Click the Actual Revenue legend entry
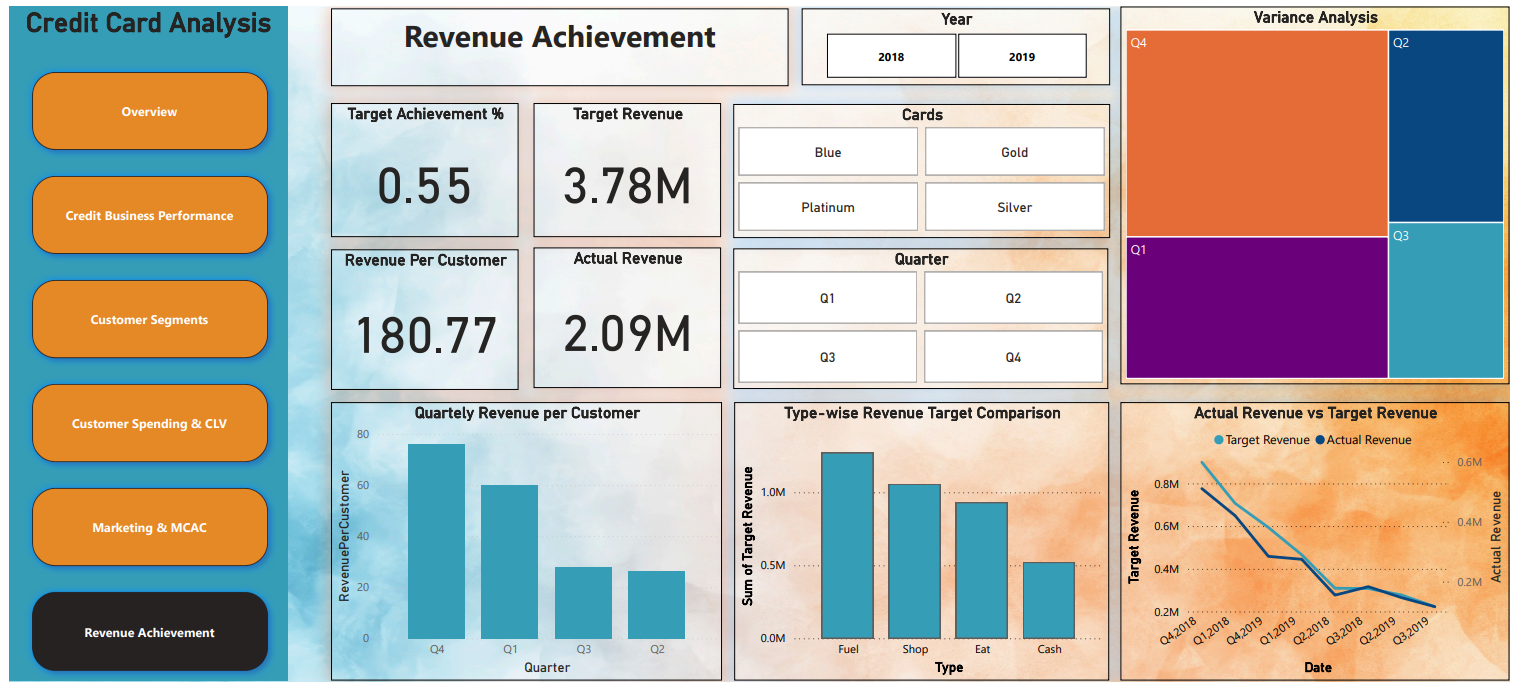This screenshot has width=1519, height=690. click(x=1364, y=440)
